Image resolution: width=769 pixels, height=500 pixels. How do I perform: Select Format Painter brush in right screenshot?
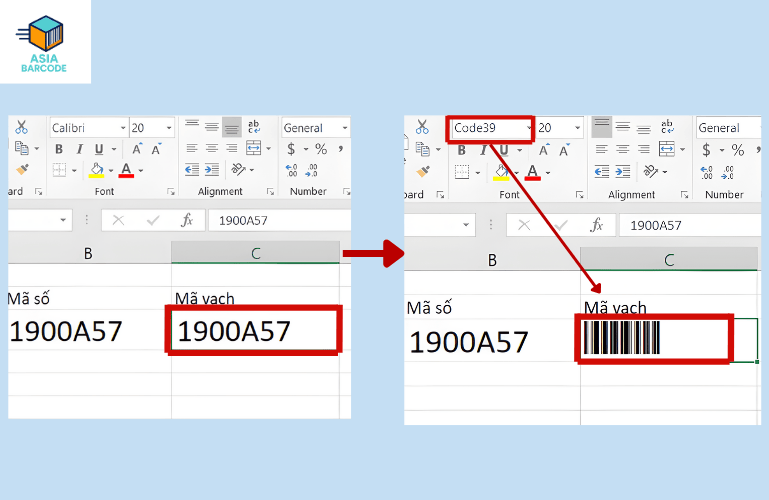423,172
